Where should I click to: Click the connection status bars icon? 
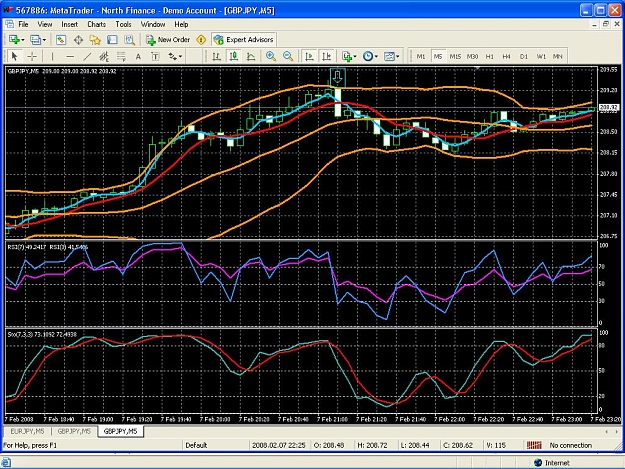click(x=534, y=445)
